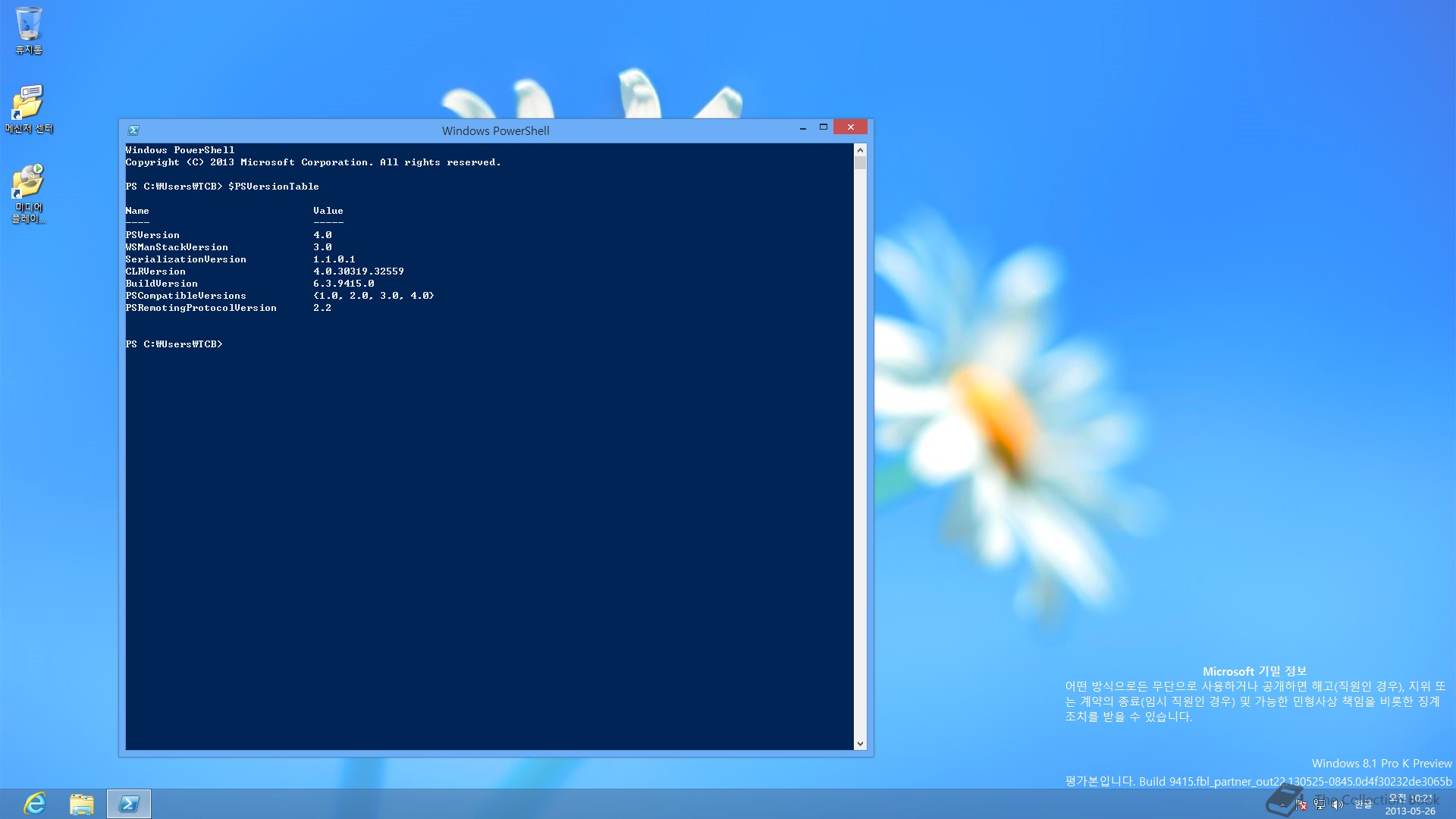Open the Media Player (미디어 플레이어) desktop shortcut
This screenshot has height=819, width=1456.
coord(29,193)
